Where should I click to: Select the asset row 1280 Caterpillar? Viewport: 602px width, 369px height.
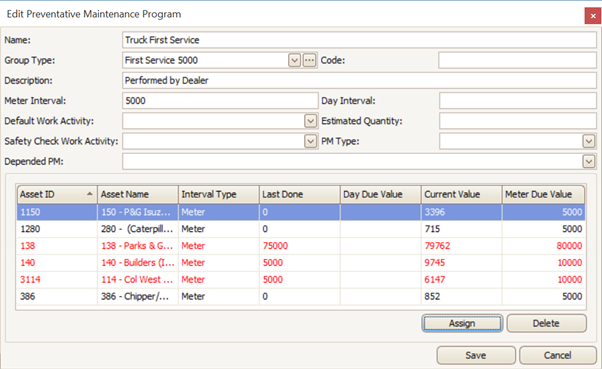301,229
